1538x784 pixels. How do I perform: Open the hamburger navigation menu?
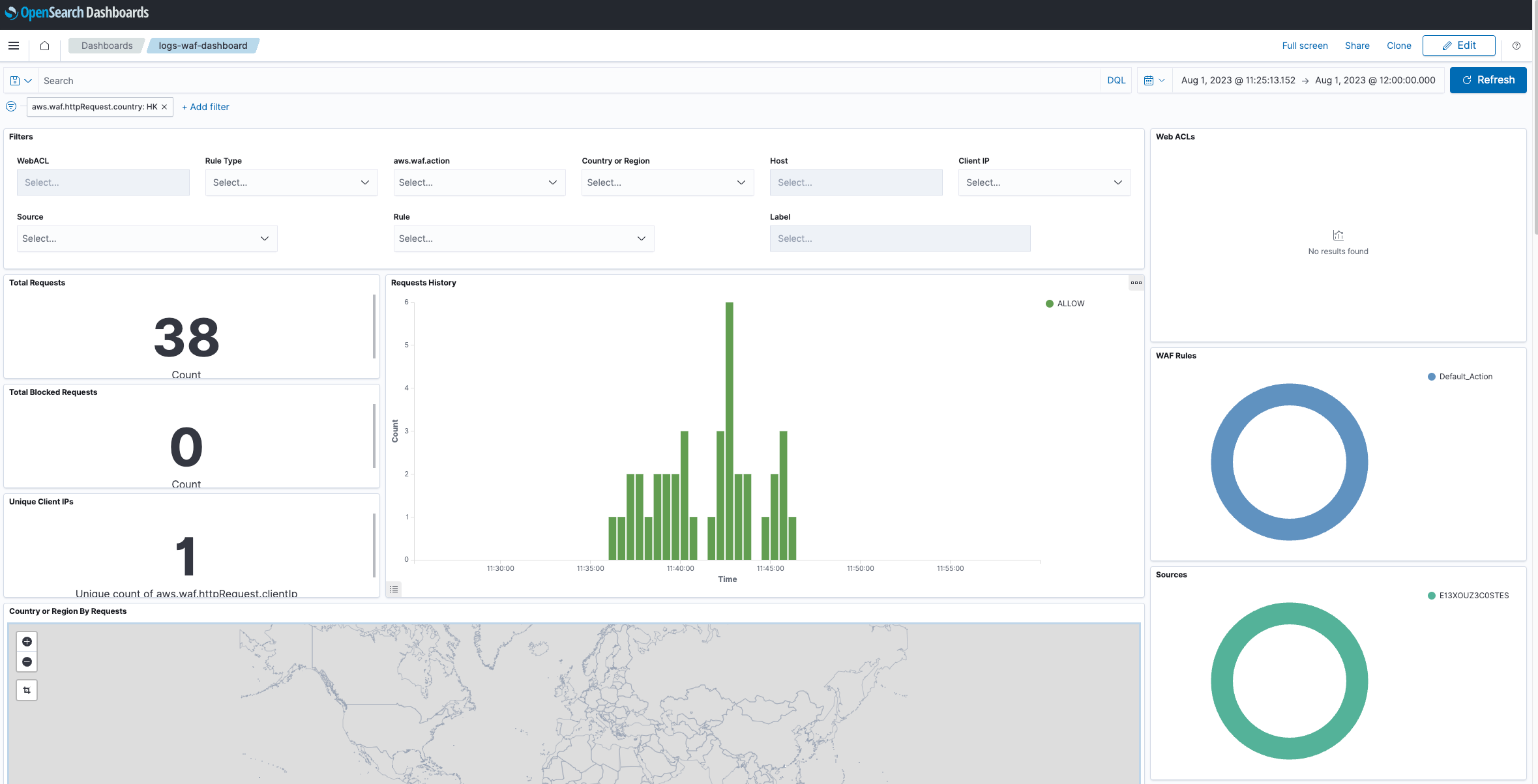(14, 46)
